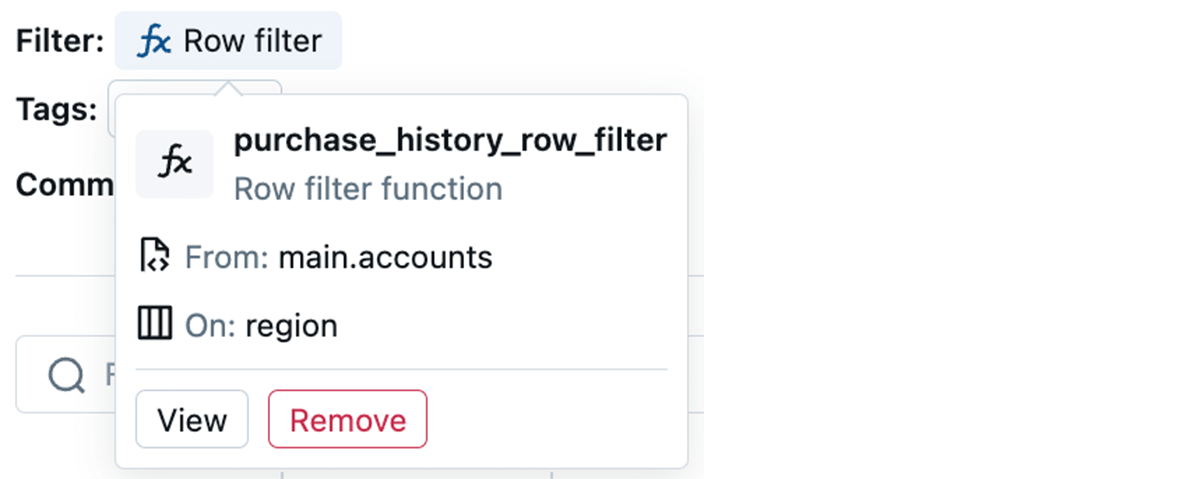Click the columns icon beside On
The width and height of the screenshot is (1200, 479).
154,325
